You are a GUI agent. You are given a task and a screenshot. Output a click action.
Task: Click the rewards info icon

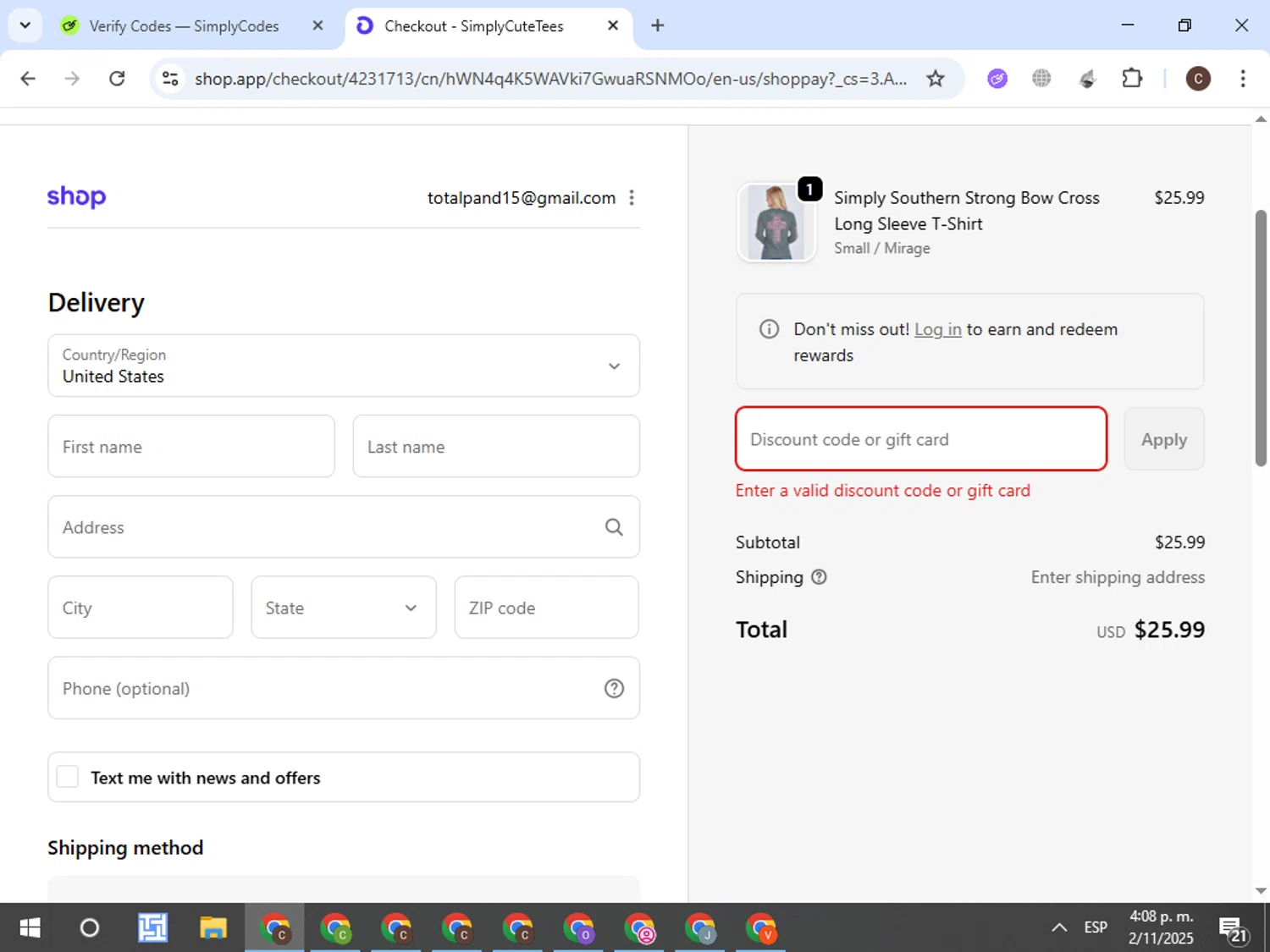click(769, 329)
